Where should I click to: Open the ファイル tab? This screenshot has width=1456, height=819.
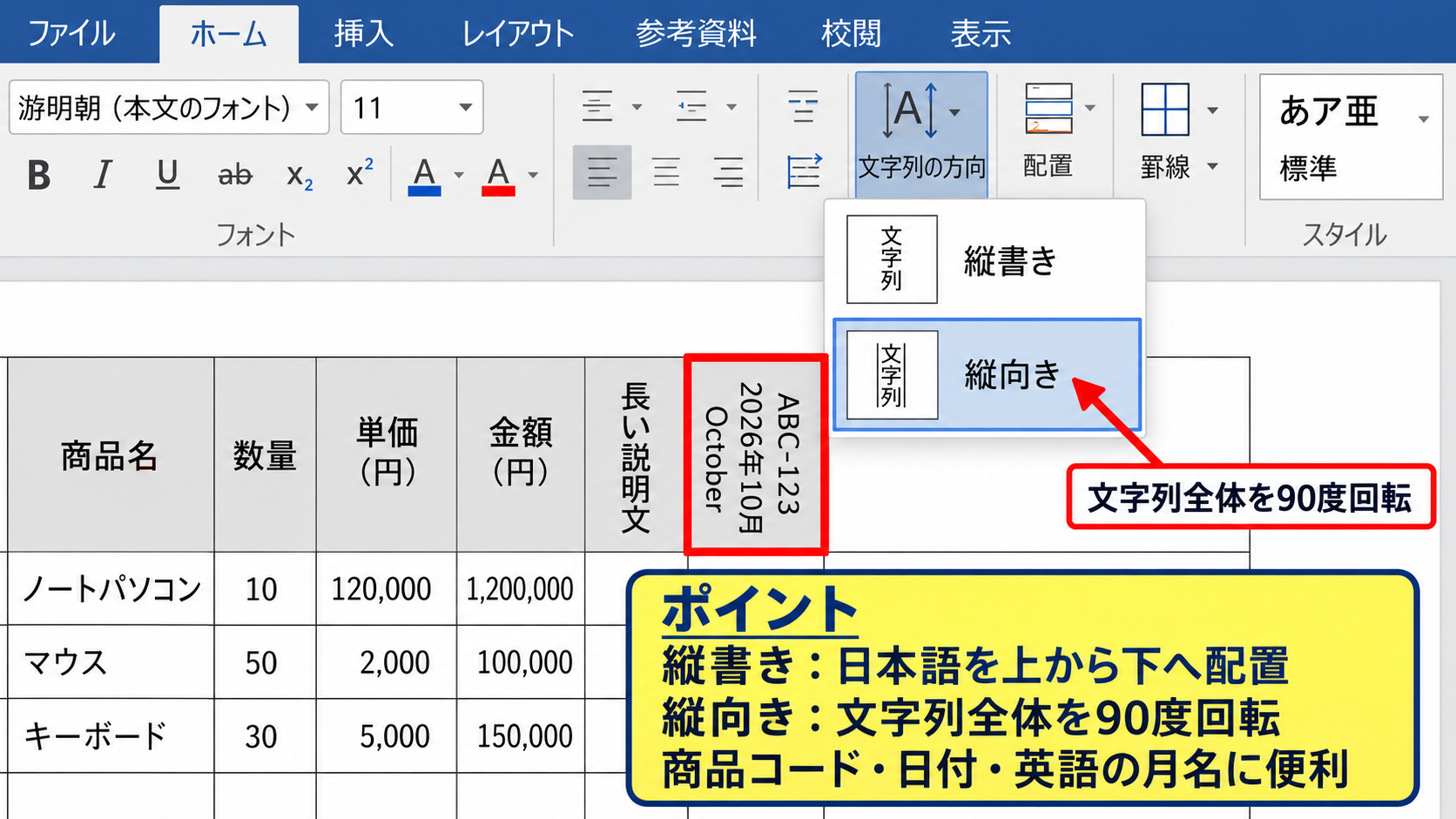click(71, 33)
